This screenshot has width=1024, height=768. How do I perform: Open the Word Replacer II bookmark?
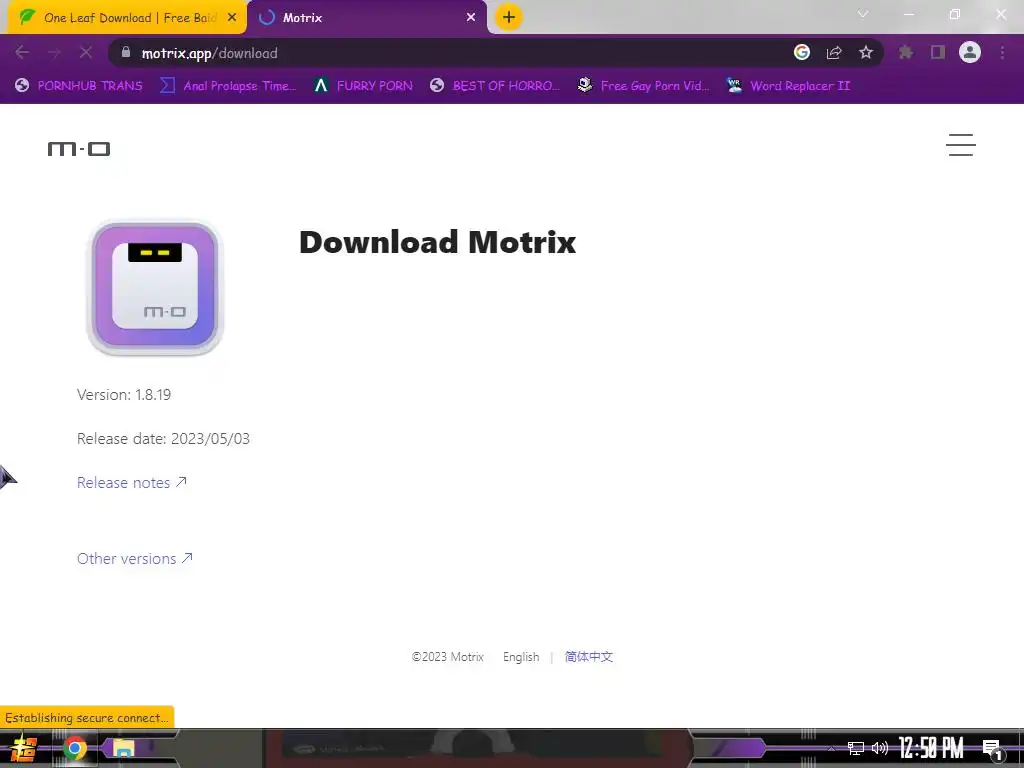tap(788, 86)
